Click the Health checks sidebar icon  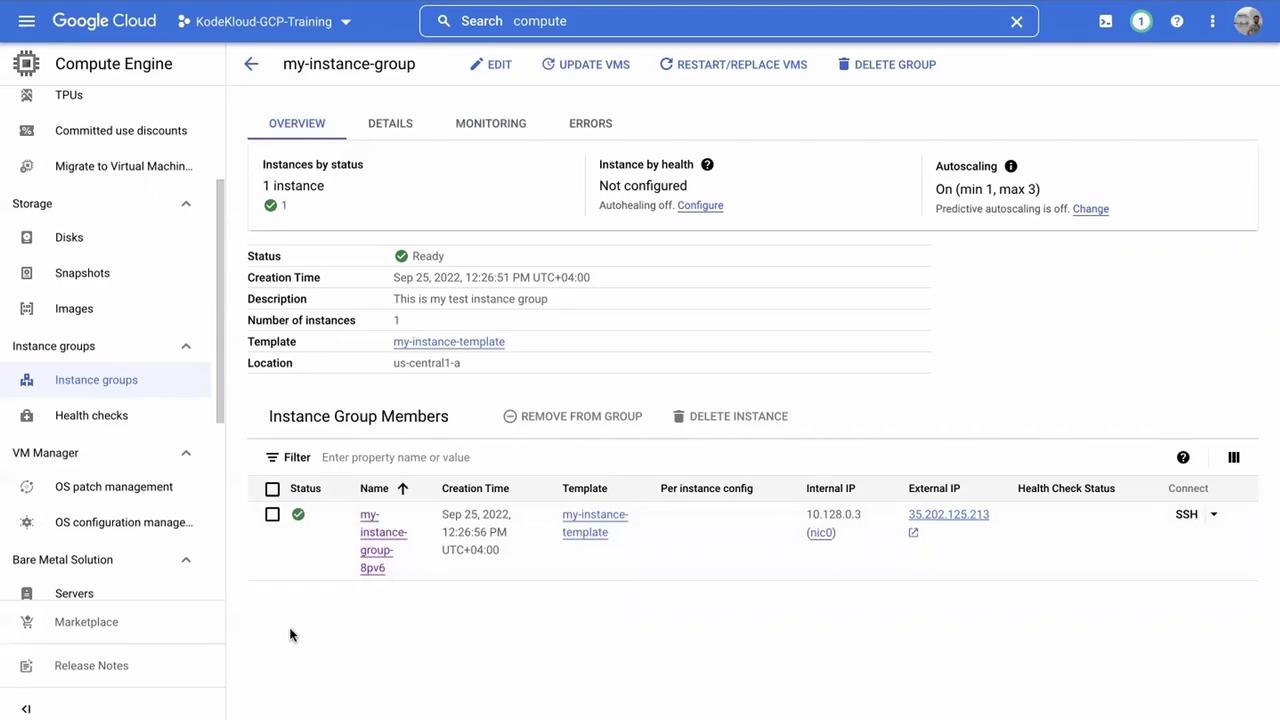[27, 416]
